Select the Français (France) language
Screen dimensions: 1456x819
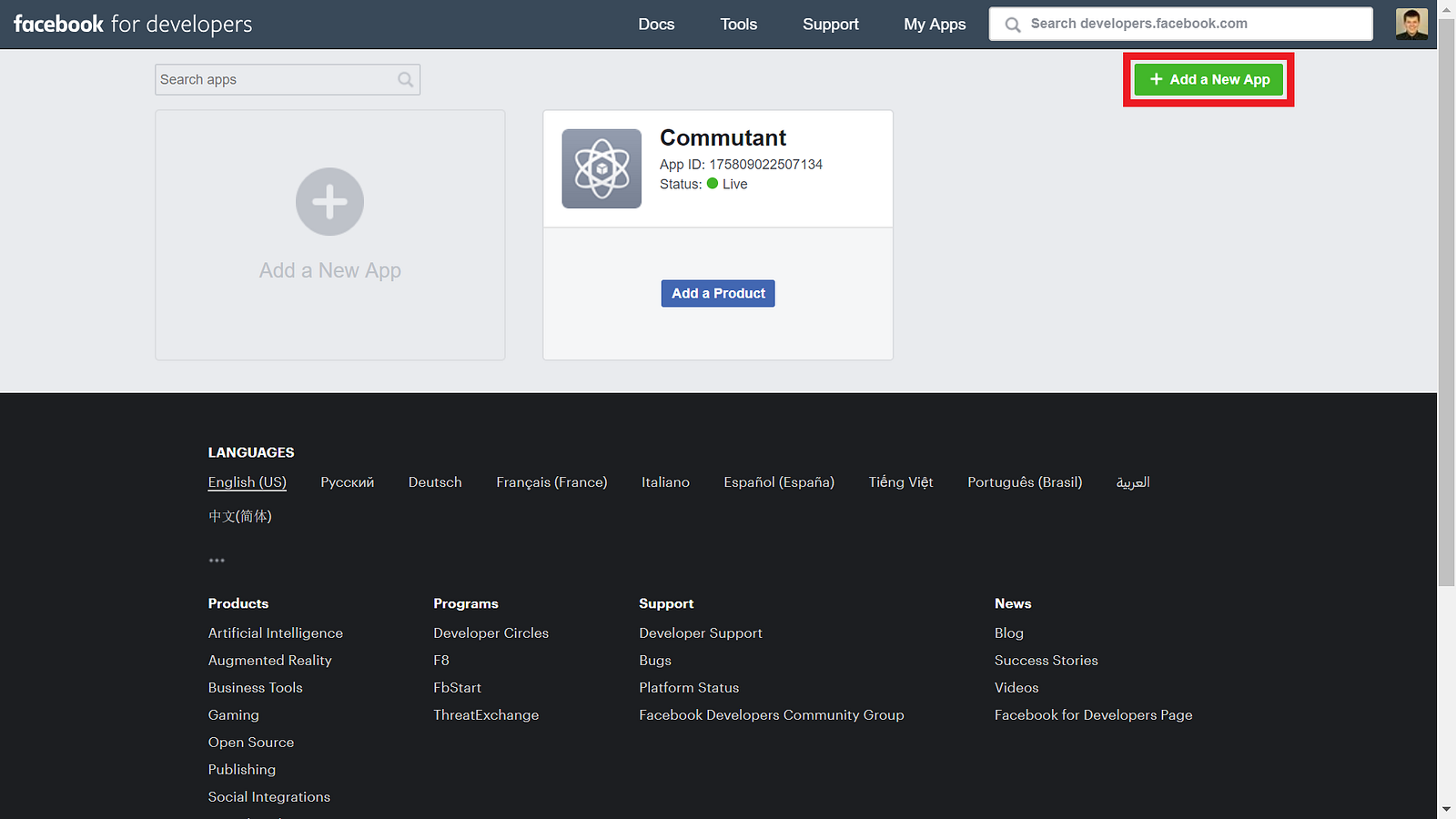(551, 482)
